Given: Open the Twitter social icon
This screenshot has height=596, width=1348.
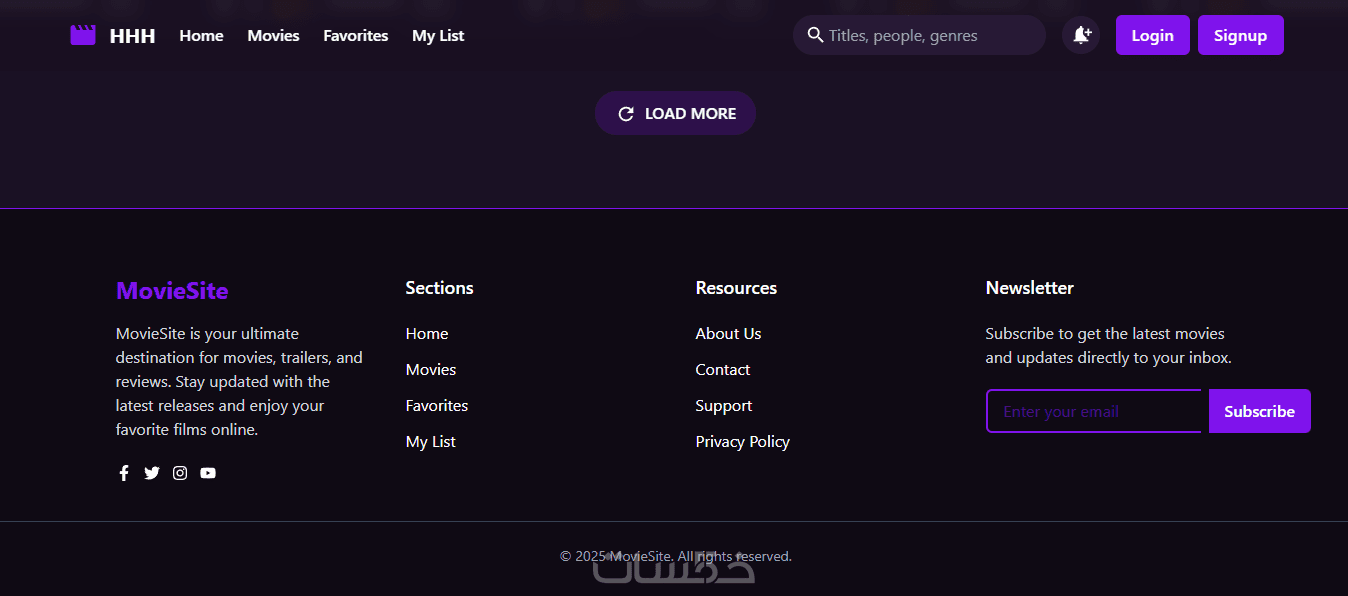Looking at the screenshot, I should [152, 473].
